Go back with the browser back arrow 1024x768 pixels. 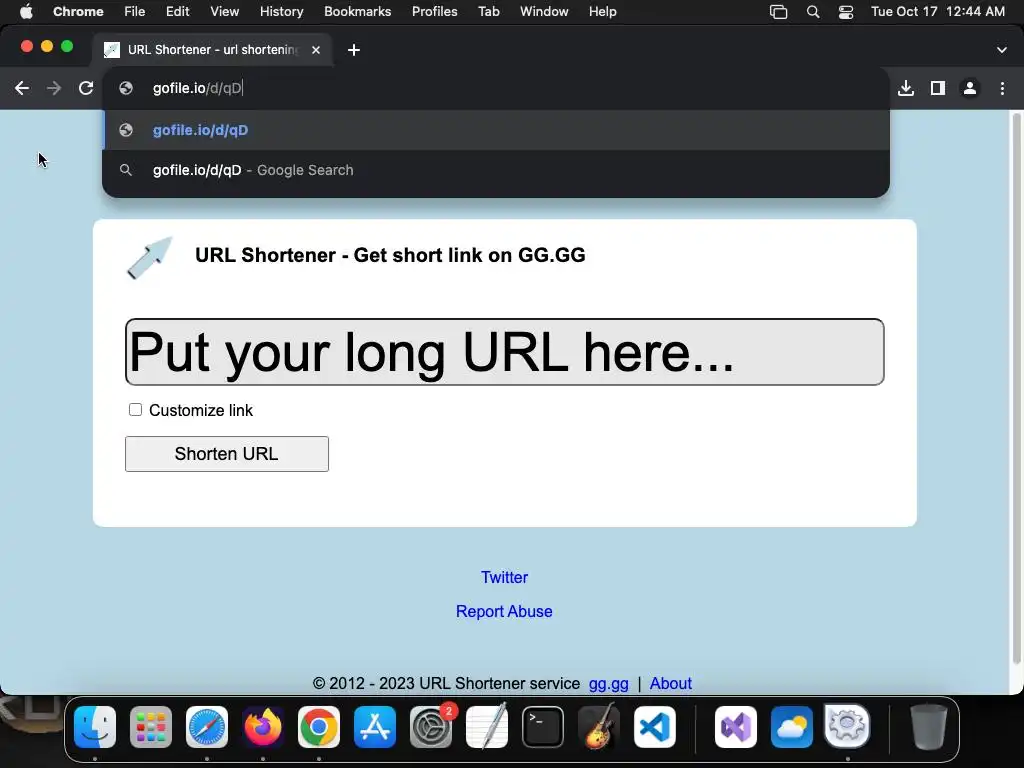[22, 88]
